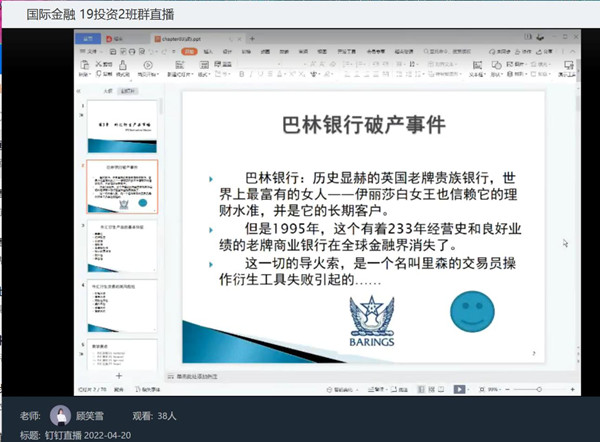Switch to the 大纲 outline panel tab
This screenshot has width=600, height=442.
107,90
